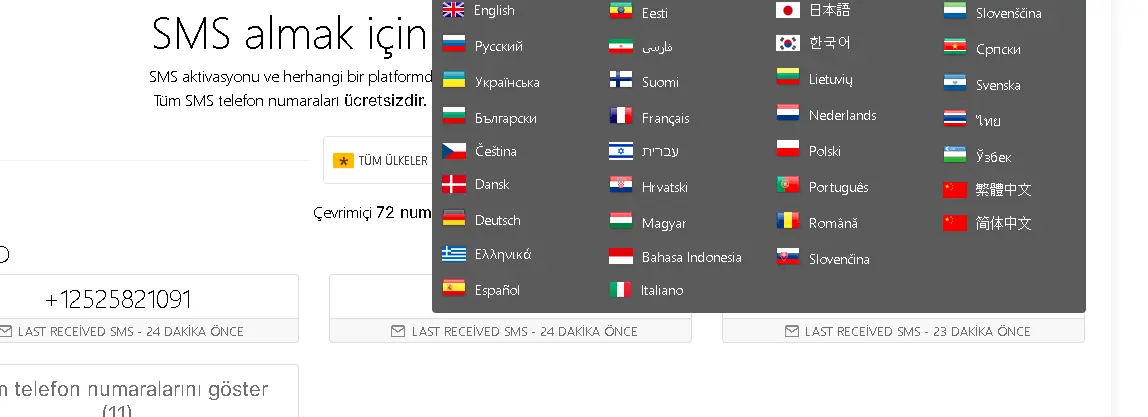Screen dimensions: 1148x417
Task: Select 한국어 language
Action: point(829,42)
